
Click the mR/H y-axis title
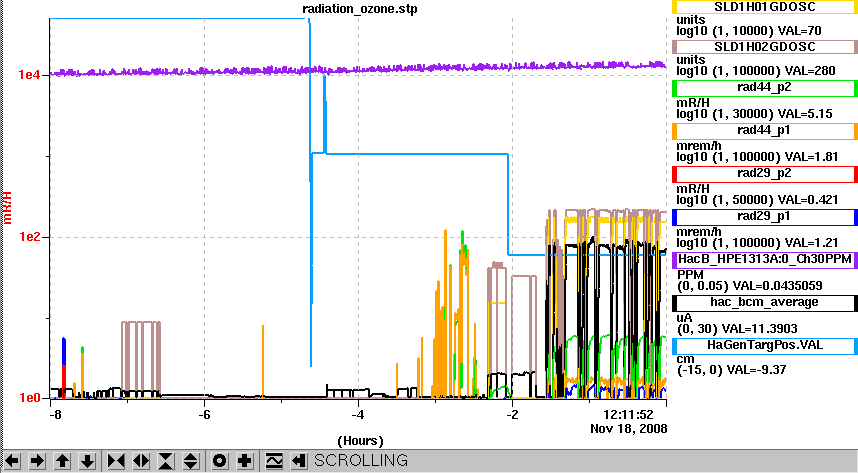8,208
